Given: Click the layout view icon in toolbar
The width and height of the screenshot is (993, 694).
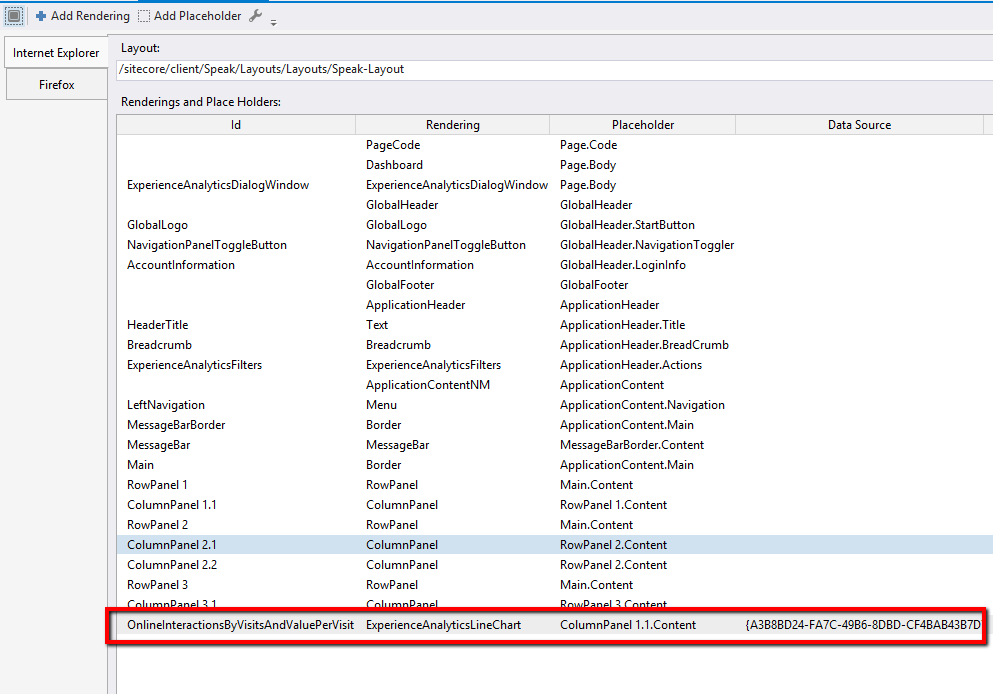Looking at the screenshot, I should click(x=14, y=16).
